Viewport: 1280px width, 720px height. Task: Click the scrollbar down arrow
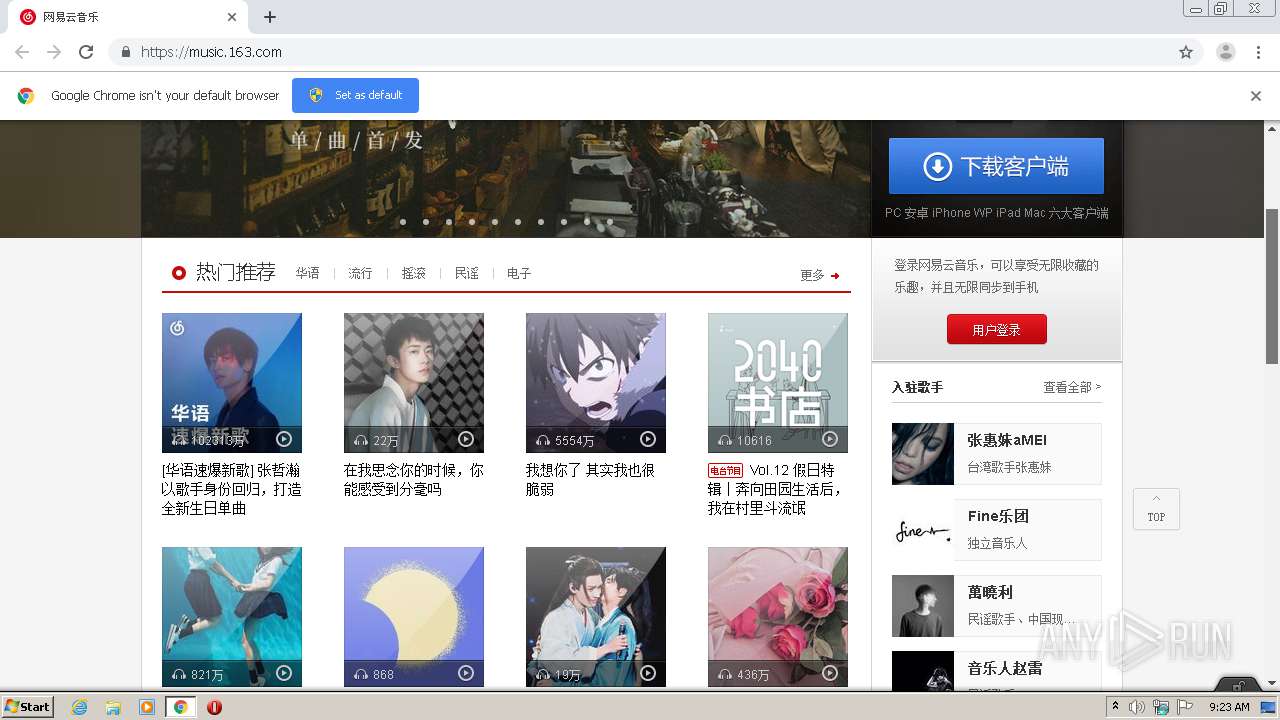click(1272, 684)
